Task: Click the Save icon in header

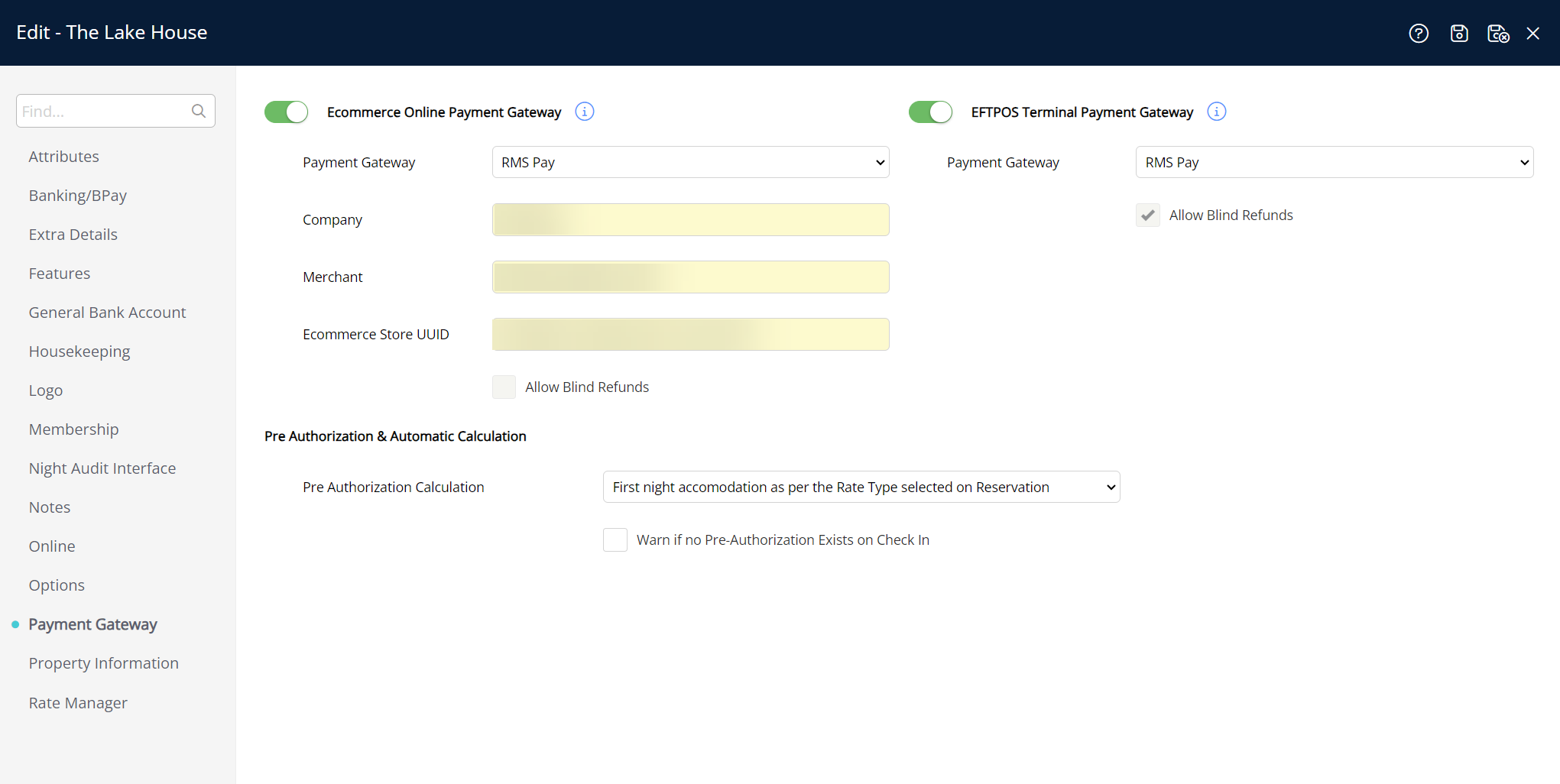Action: tap(1459, 34)
